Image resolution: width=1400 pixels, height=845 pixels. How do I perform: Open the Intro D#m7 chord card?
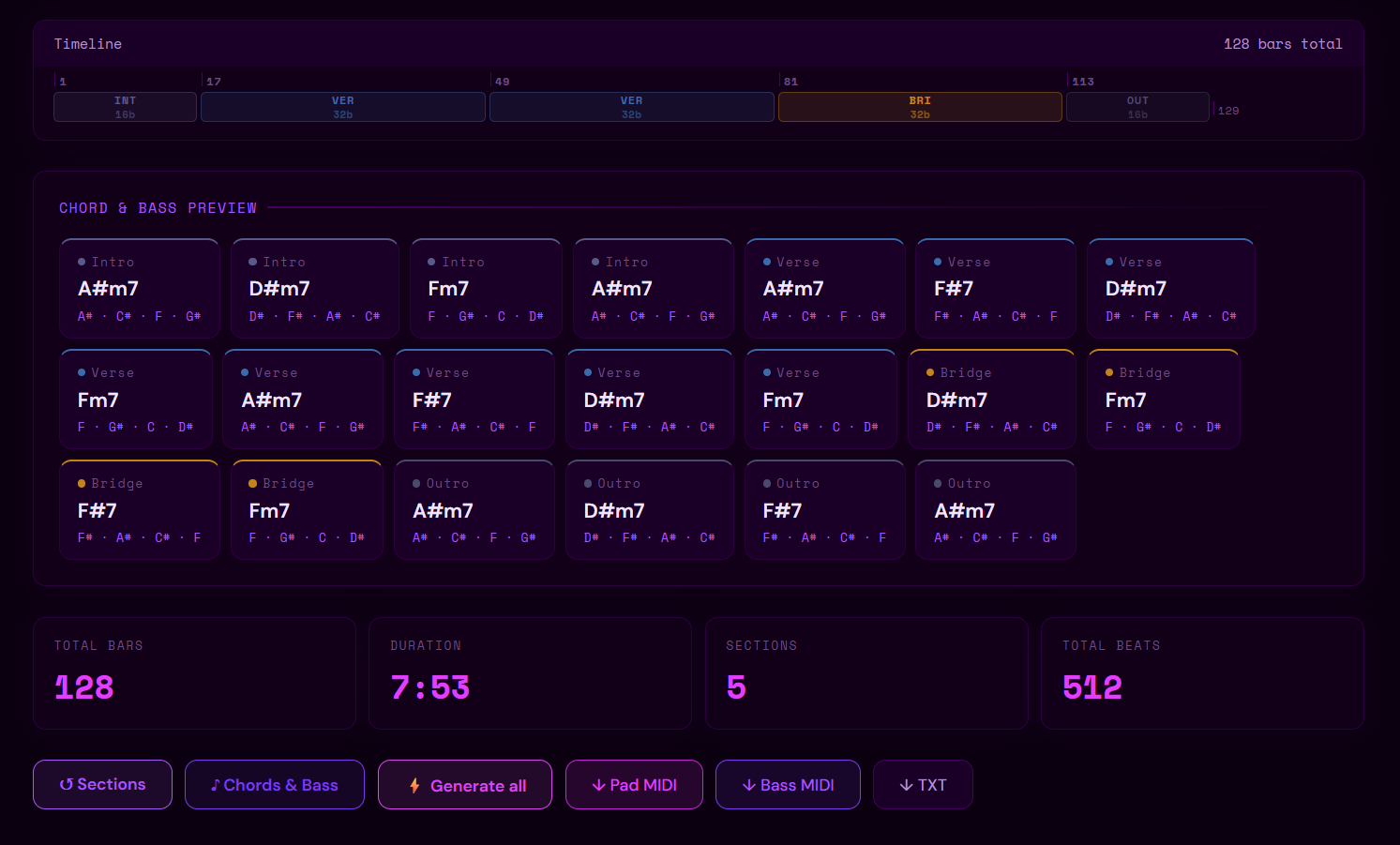(316, 289)
